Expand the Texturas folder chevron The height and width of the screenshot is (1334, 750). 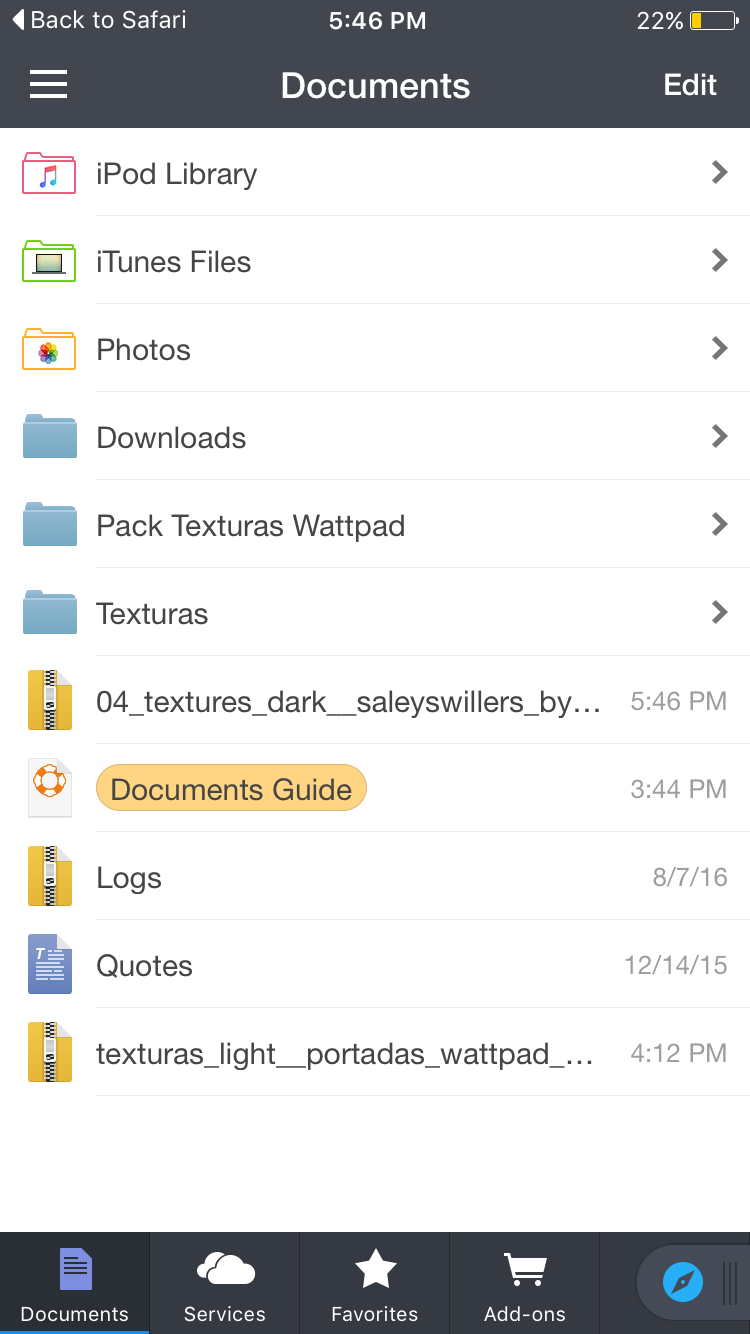pos(719,612)
